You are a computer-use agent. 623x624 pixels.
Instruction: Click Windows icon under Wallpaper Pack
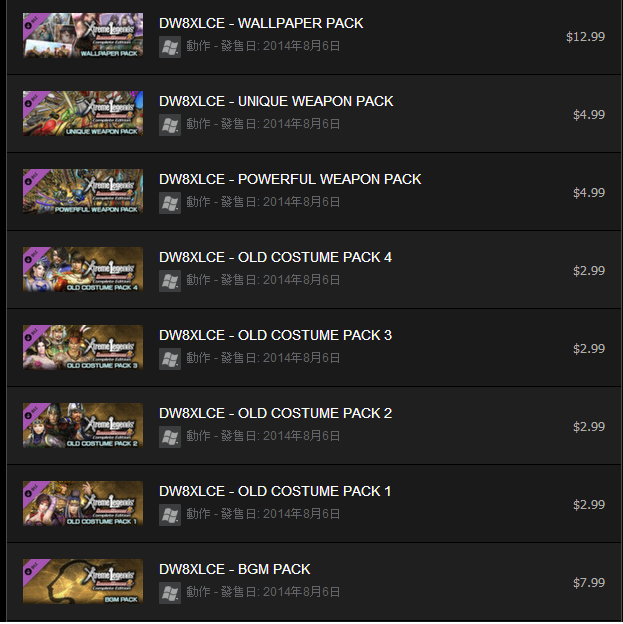(170, 47)
